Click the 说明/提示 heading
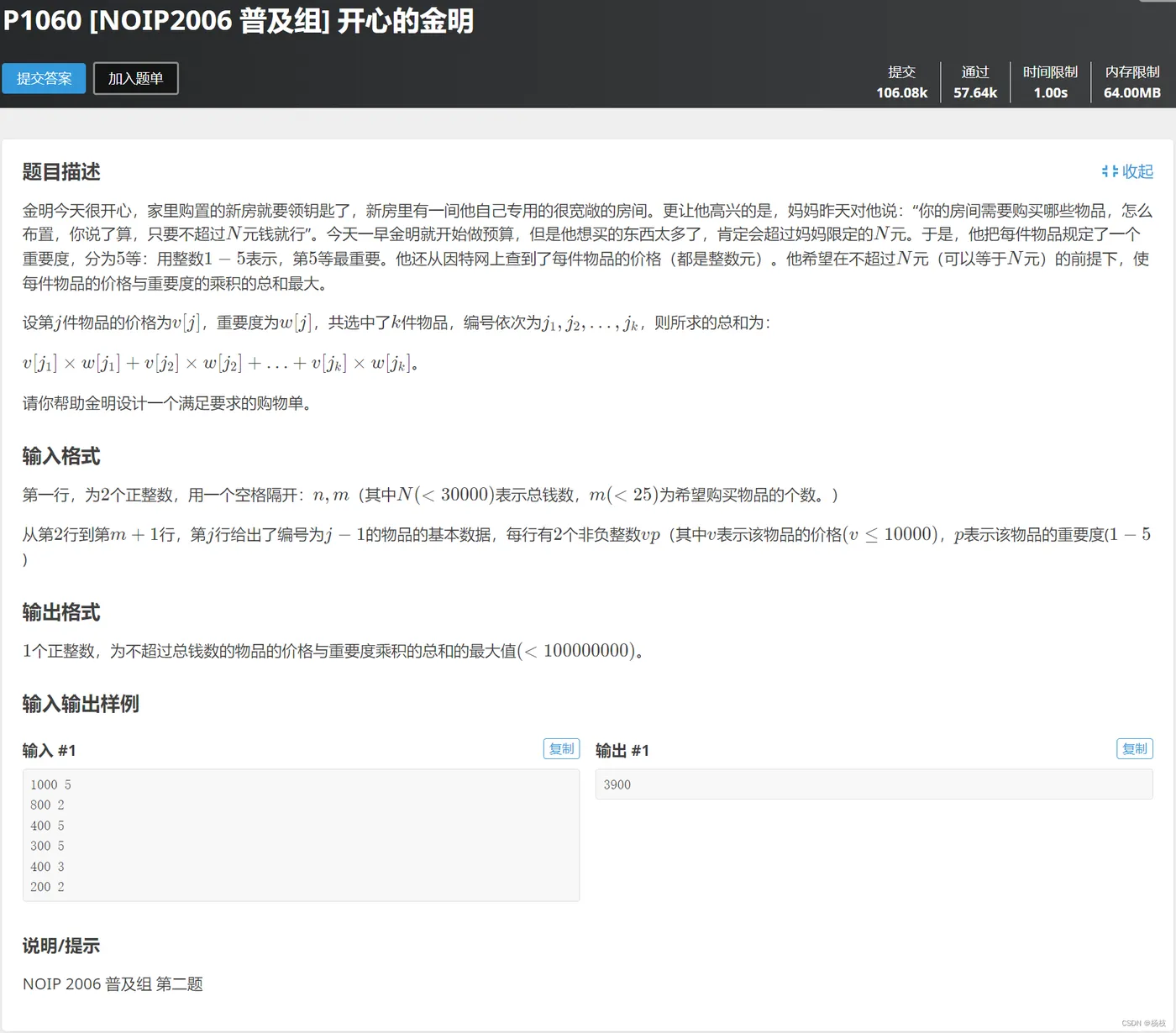 61,946
